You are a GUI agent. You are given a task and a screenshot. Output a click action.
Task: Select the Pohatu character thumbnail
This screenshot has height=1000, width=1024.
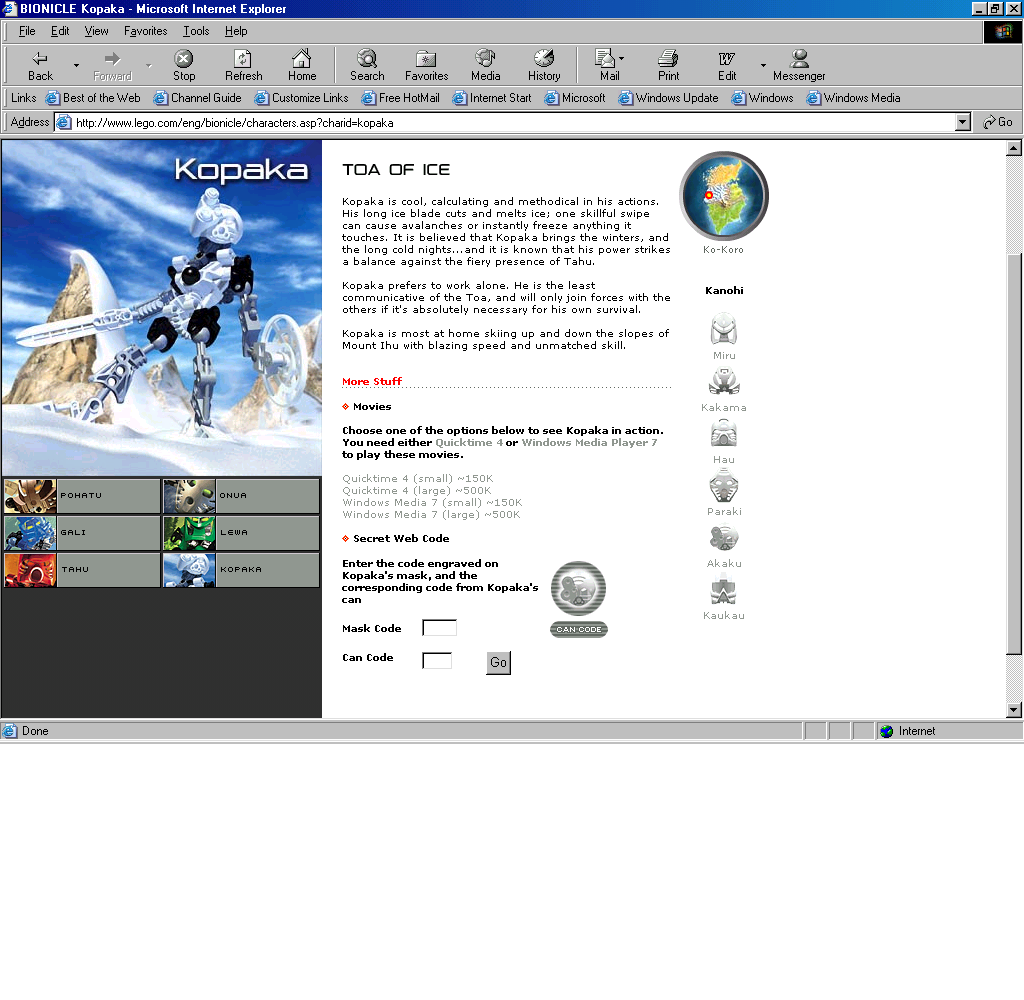coord(82,496)
